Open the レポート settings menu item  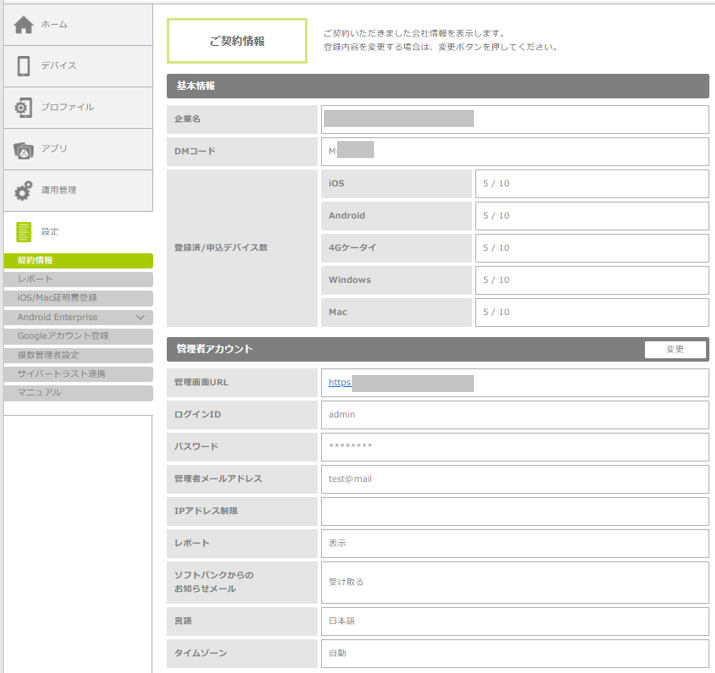click(x=78, y=279)
